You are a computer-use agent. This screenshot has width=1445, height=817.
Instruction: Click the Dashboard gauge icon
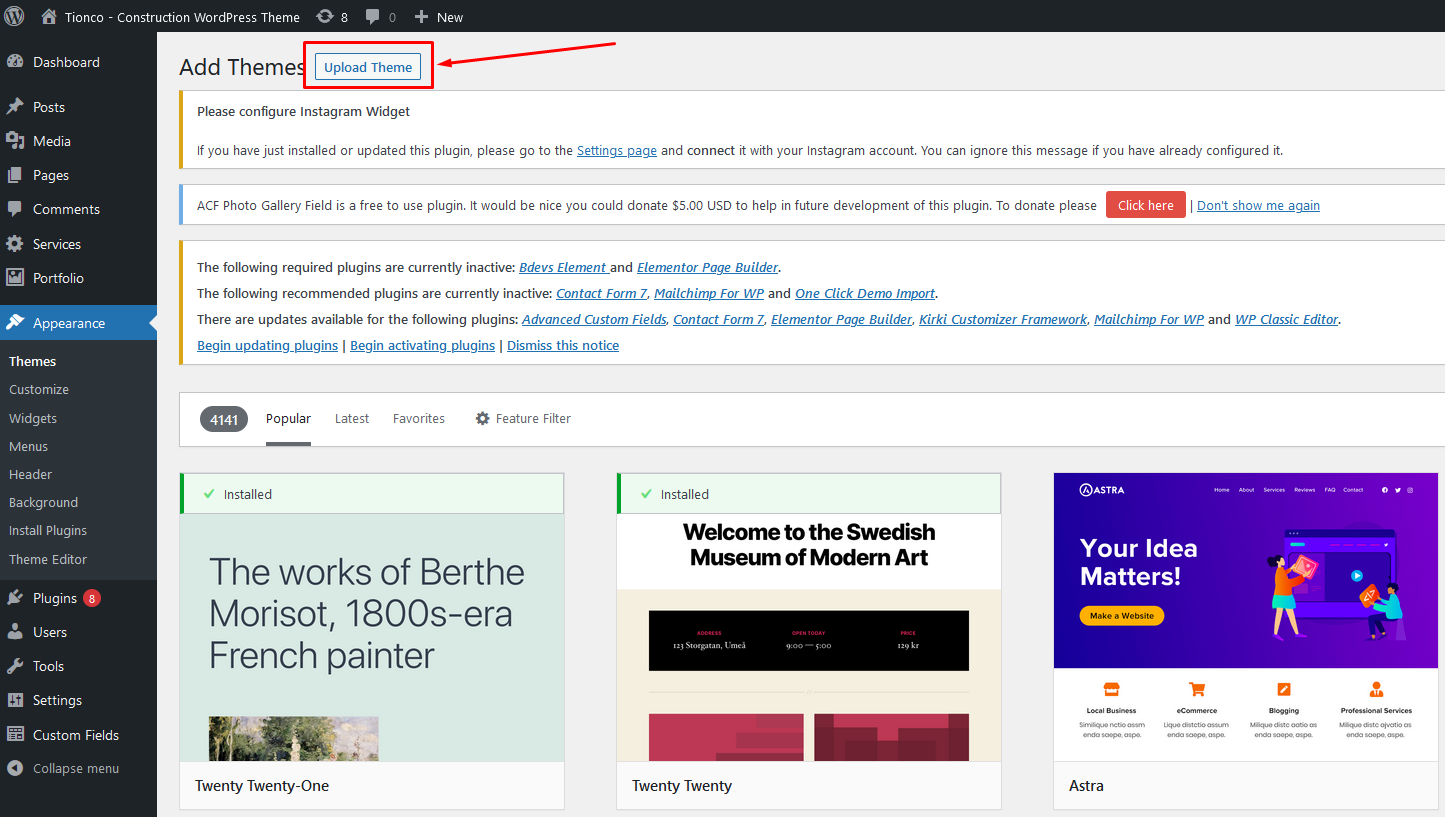pos(15,61)
